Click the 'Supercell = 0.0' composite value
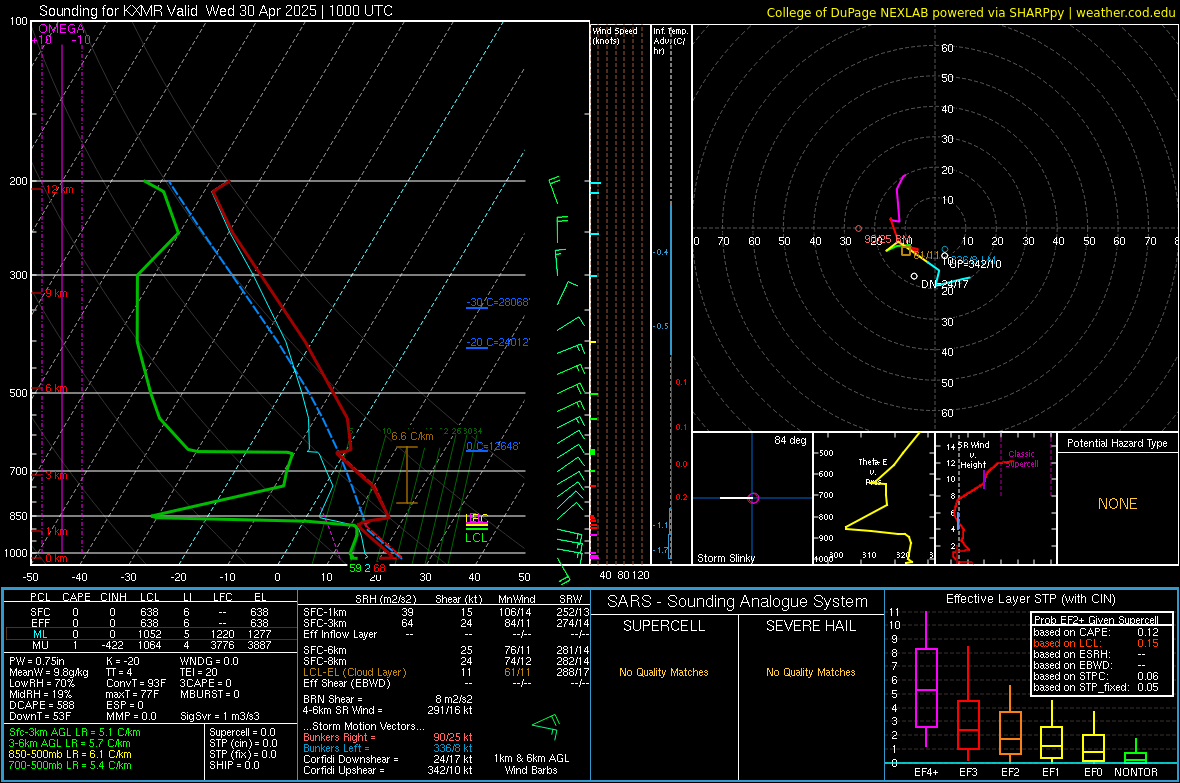The height and width of the screenshot is (783, 1180). pyautogui.click(x=242, y=732)
